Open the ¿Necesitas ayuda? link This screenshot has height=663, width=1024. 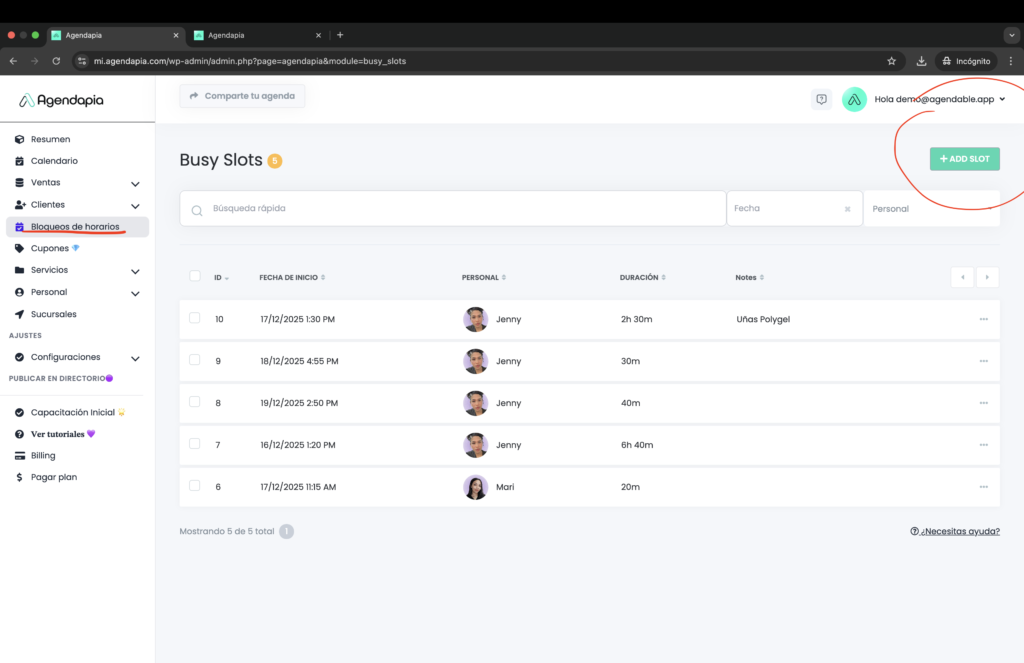pyautogui.click(x=954, y=531)
